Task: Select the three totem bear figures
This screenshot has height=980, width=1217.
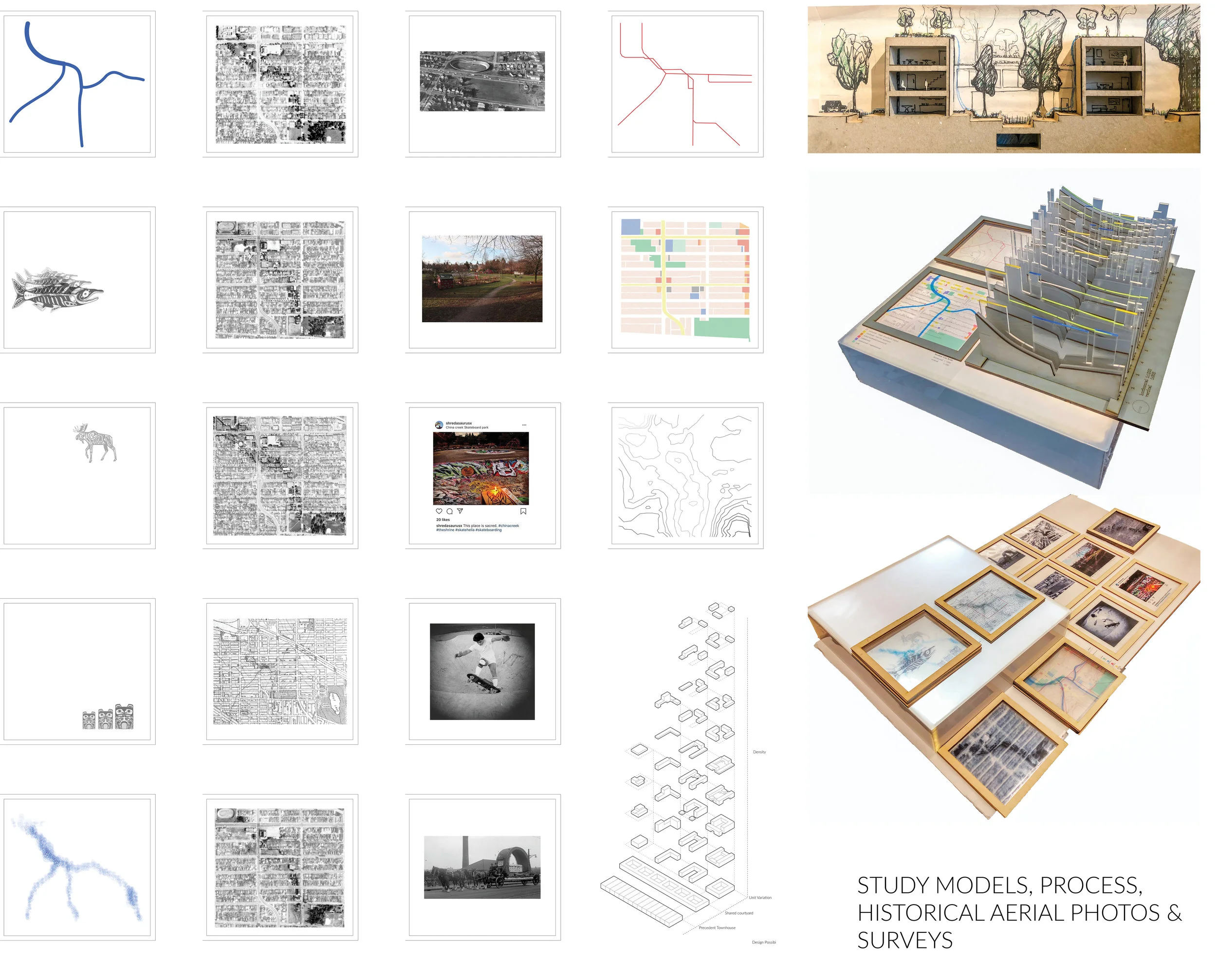Action: [x=108, y=716]
